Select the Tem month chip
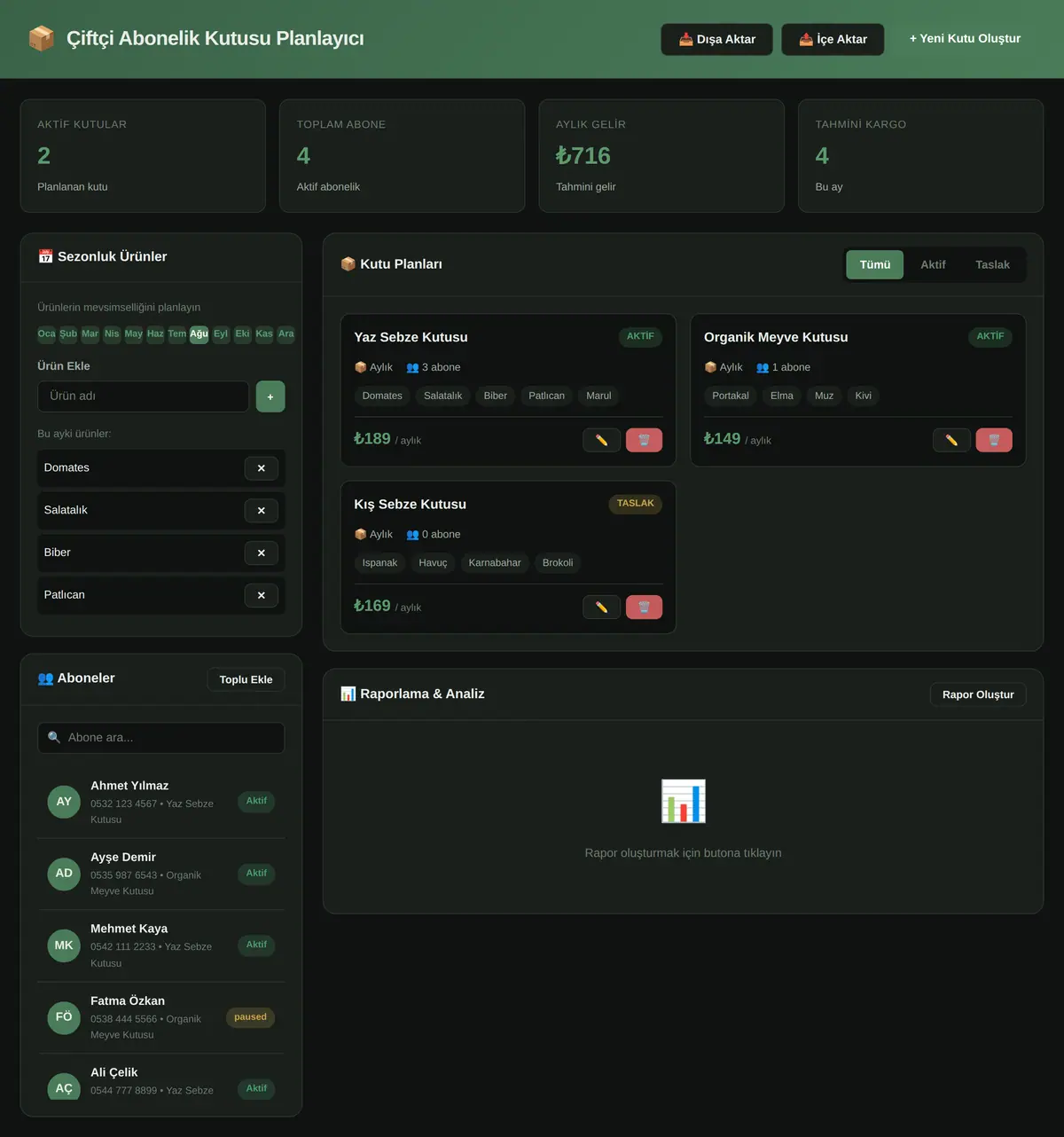This screenshot has height=1137, width=1064. (177, 334)
